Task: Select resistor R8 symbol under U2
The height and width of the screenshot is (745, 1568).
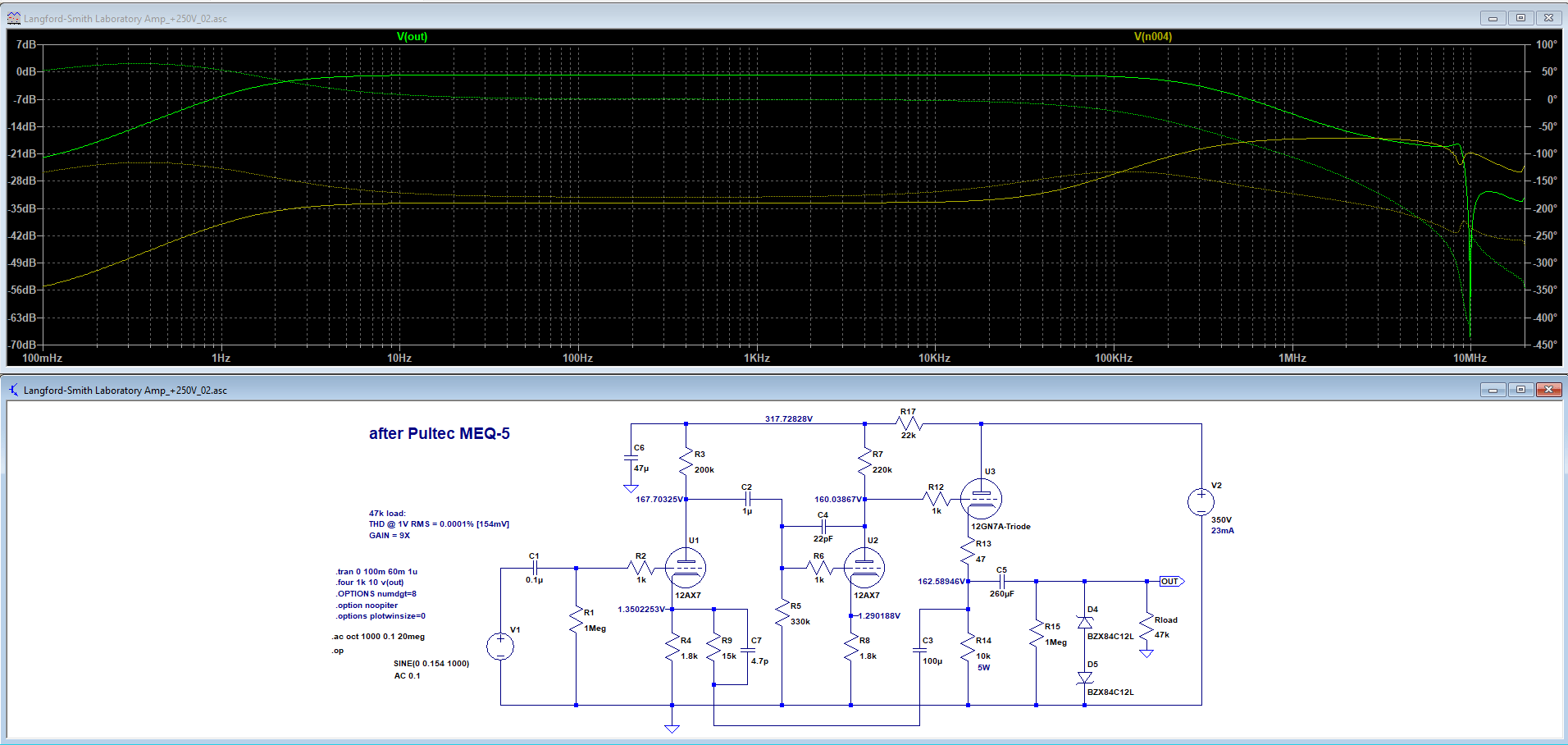Action: point(851,648)
